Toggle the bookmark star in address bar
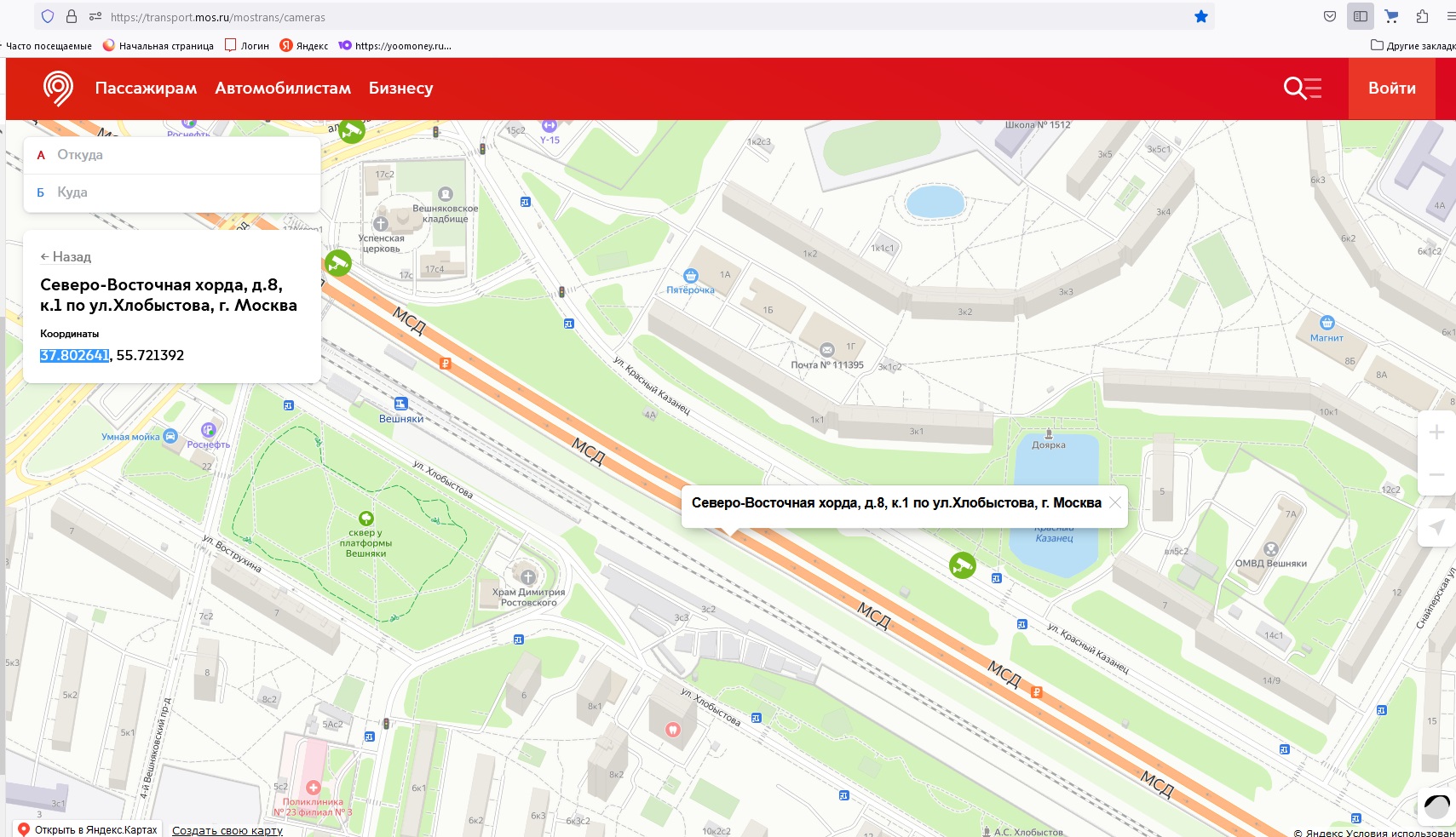This screenshot has height=837, width=1456. 1200,16
